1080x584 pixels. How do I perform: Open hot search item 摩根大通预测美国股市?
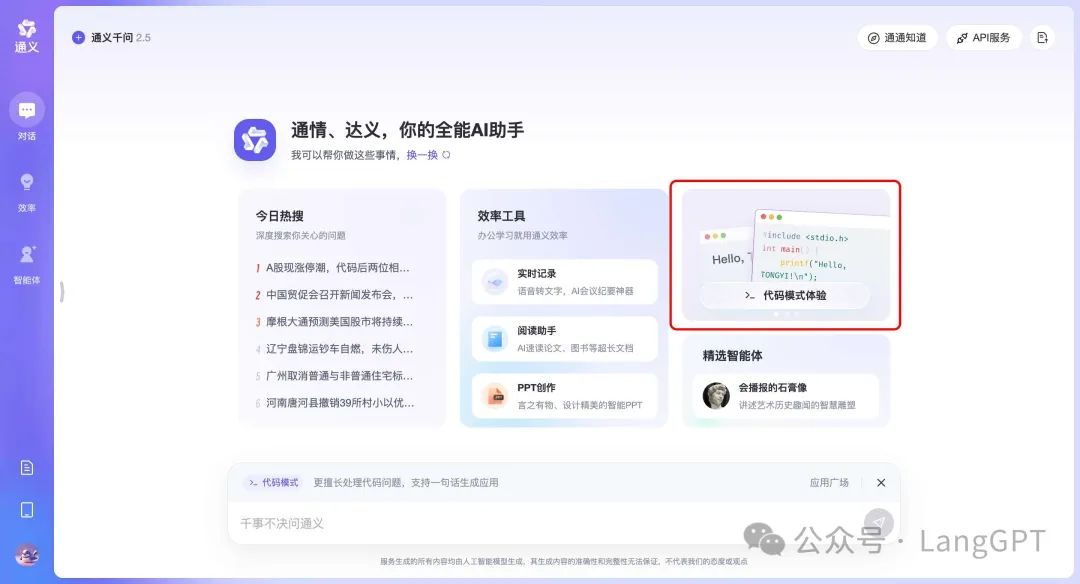click(x=334, y=322)
